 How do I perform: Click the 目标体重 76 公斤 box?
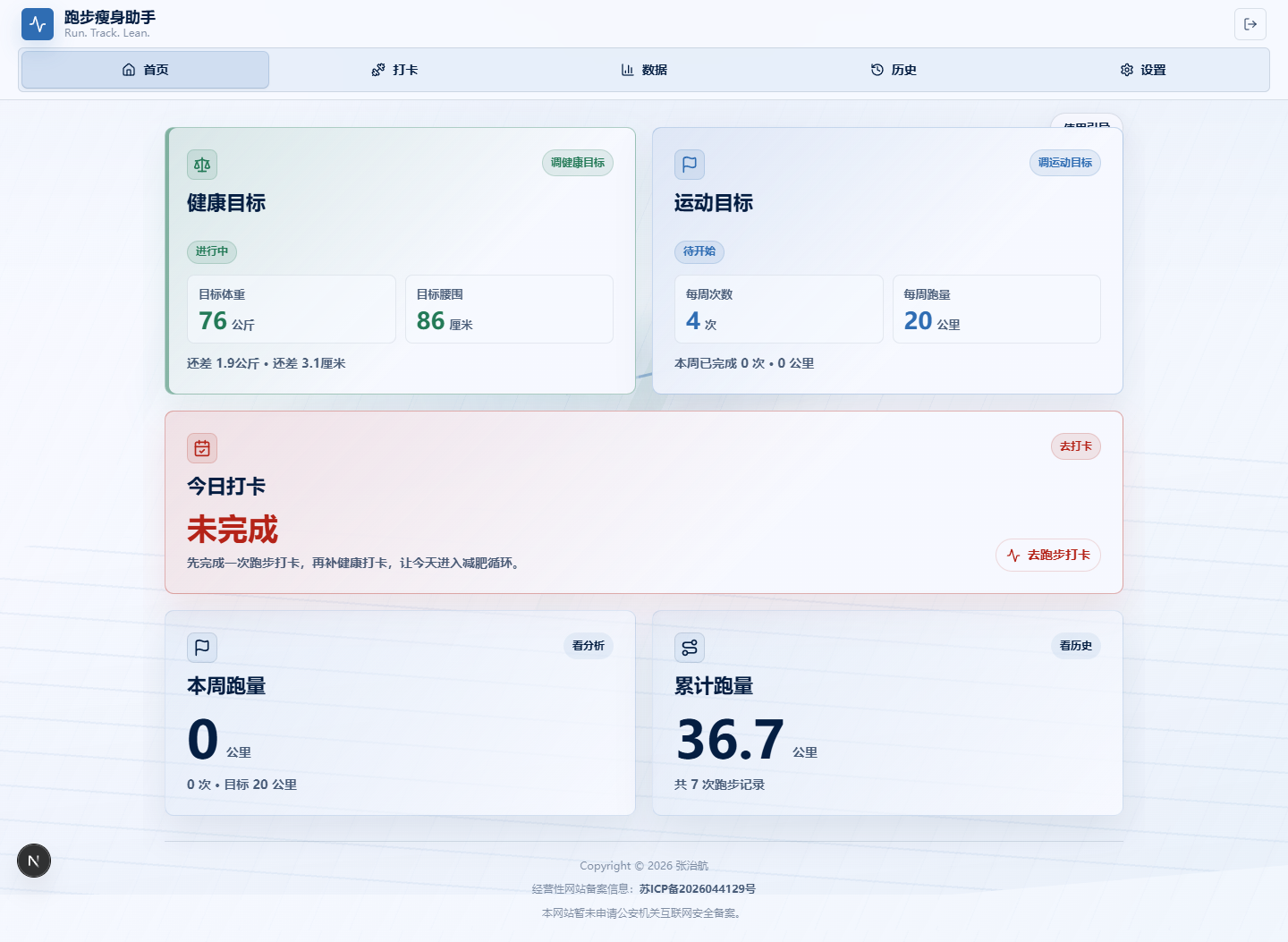pos(292,309)
